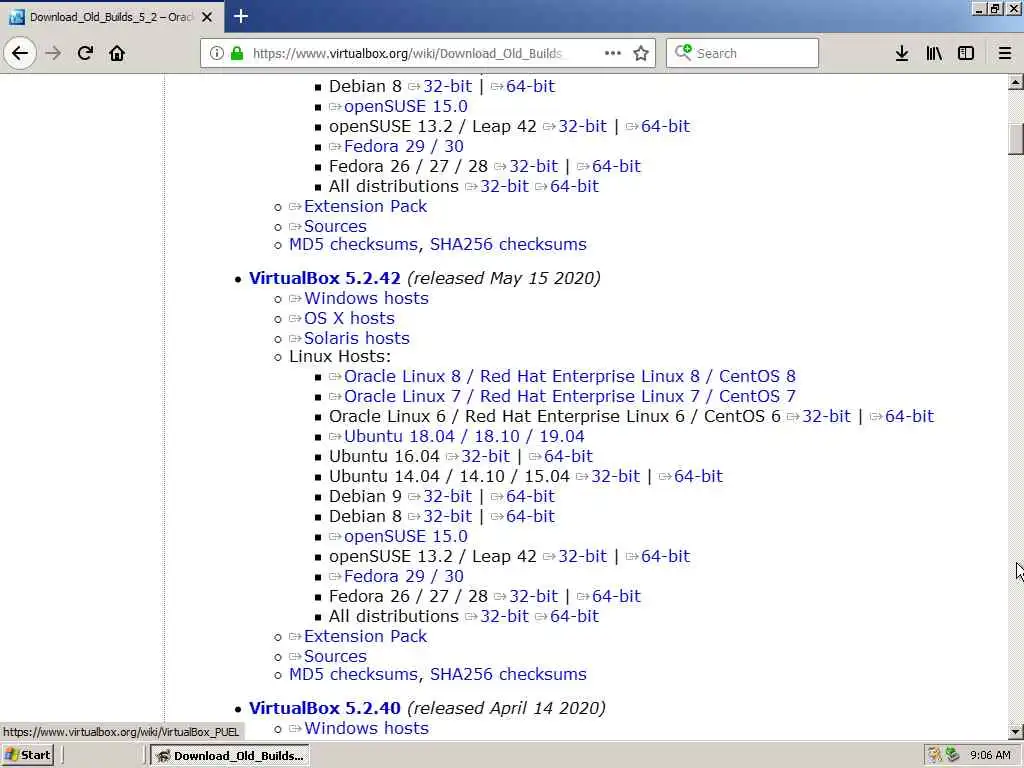Image resolution: width=1024 pixels, height=768 pixels.
Task: Click the vertical scrollbar thumb
Action: (1016, 138)
